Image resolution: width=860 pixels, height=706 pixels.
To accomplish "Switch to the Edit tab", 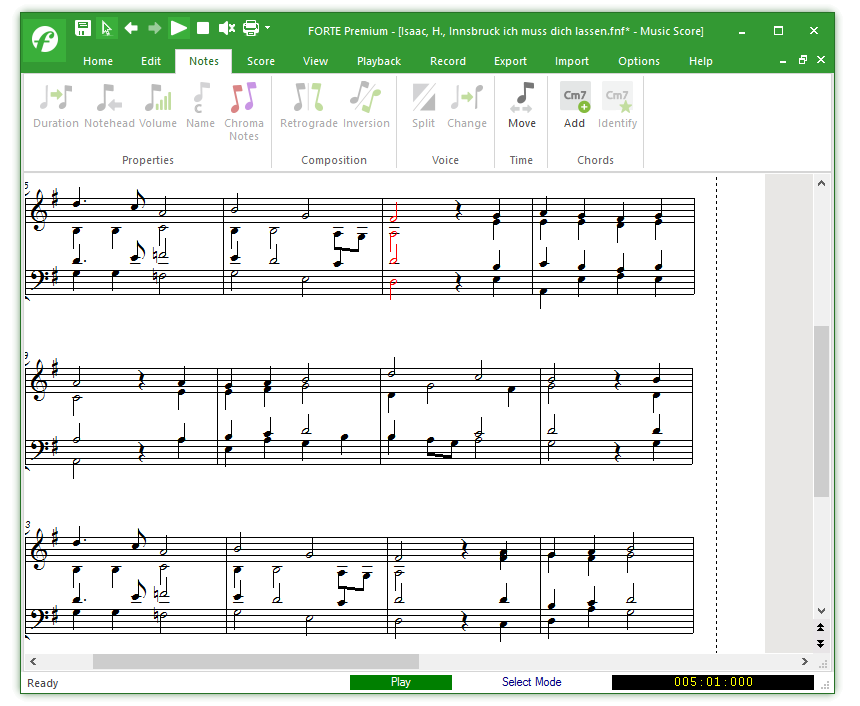I will pos(151,61).
